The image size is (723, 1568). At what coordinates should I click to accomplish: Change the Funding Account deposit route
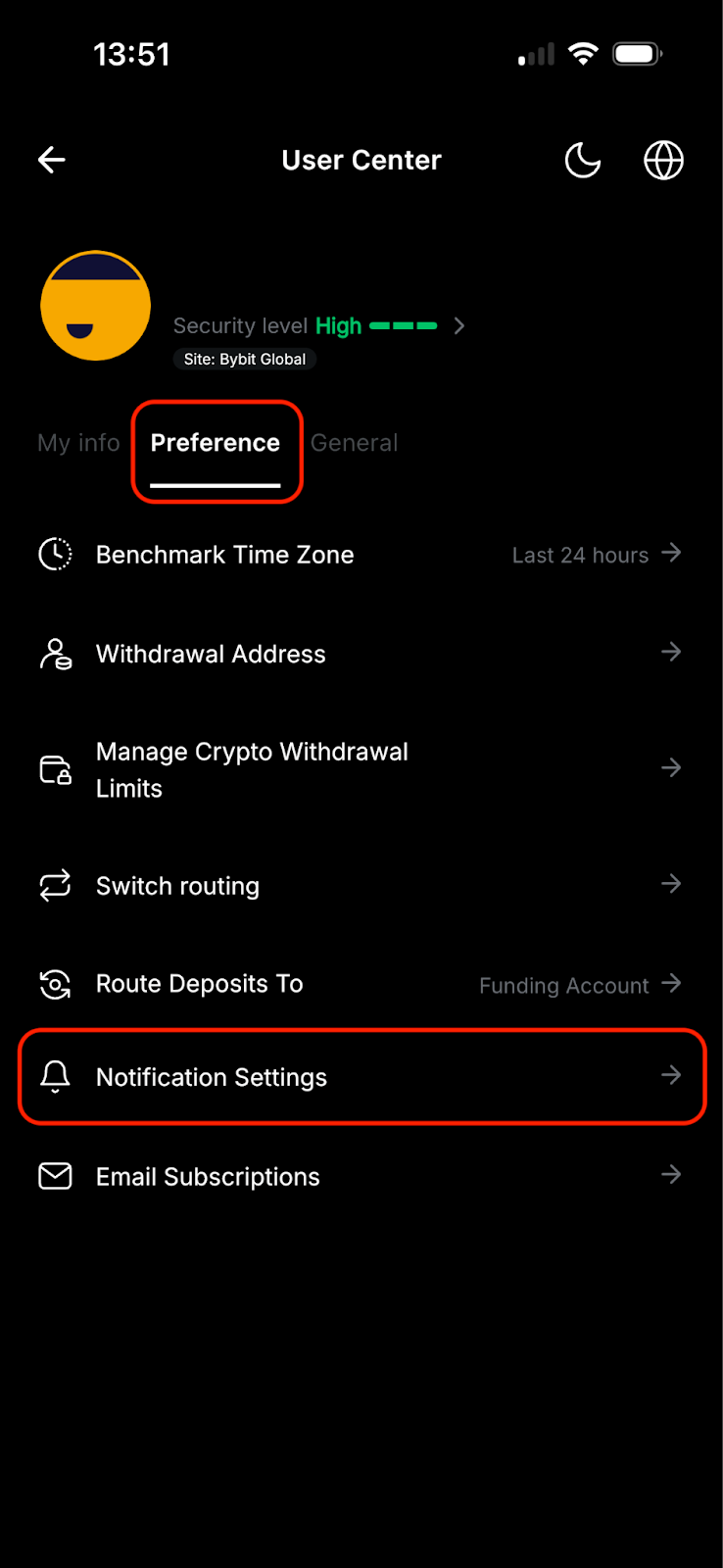564,986
